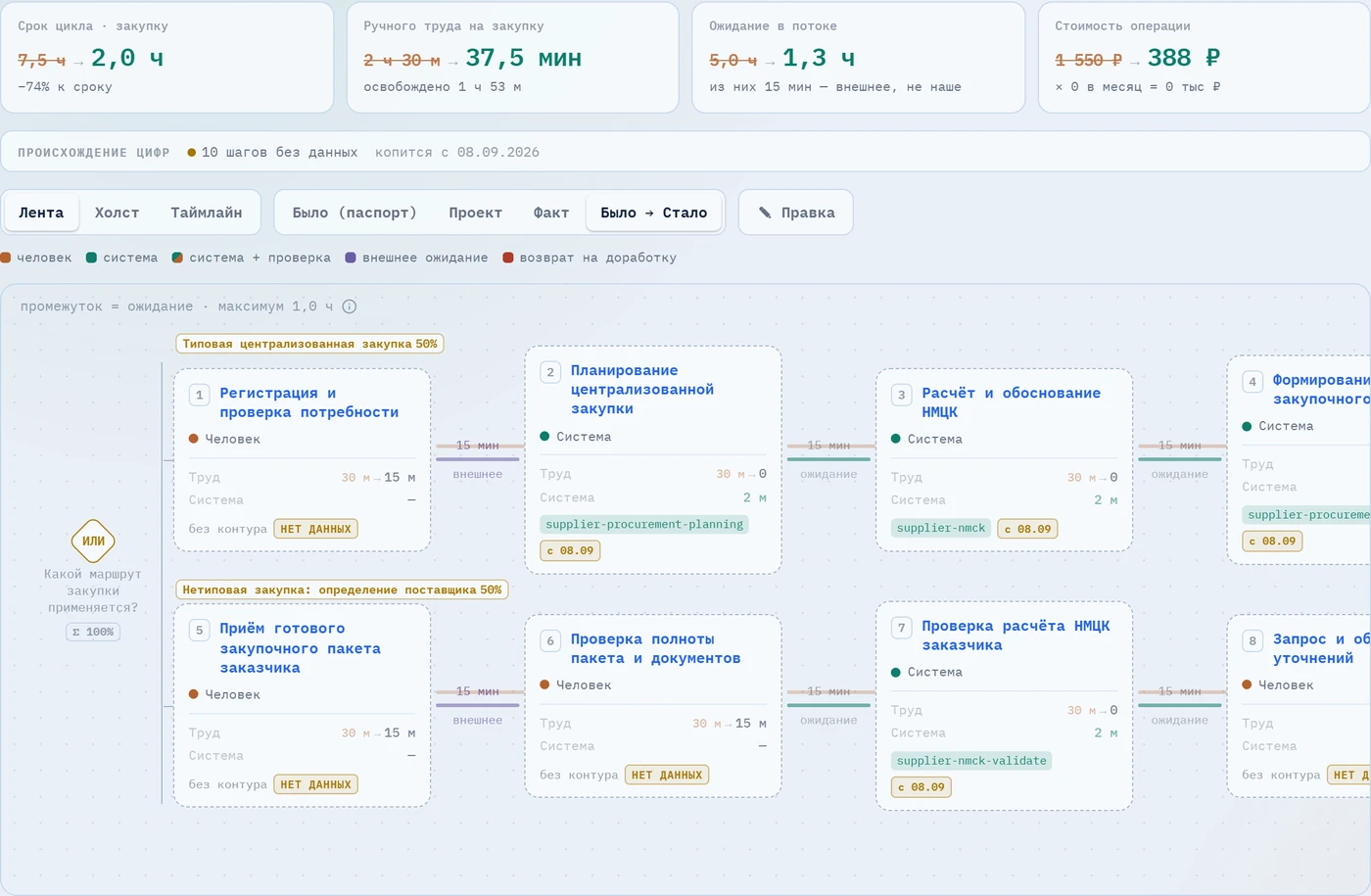
Task: Click the purple внешнее ожидание legend marker
Action: (x=351, y=258)
